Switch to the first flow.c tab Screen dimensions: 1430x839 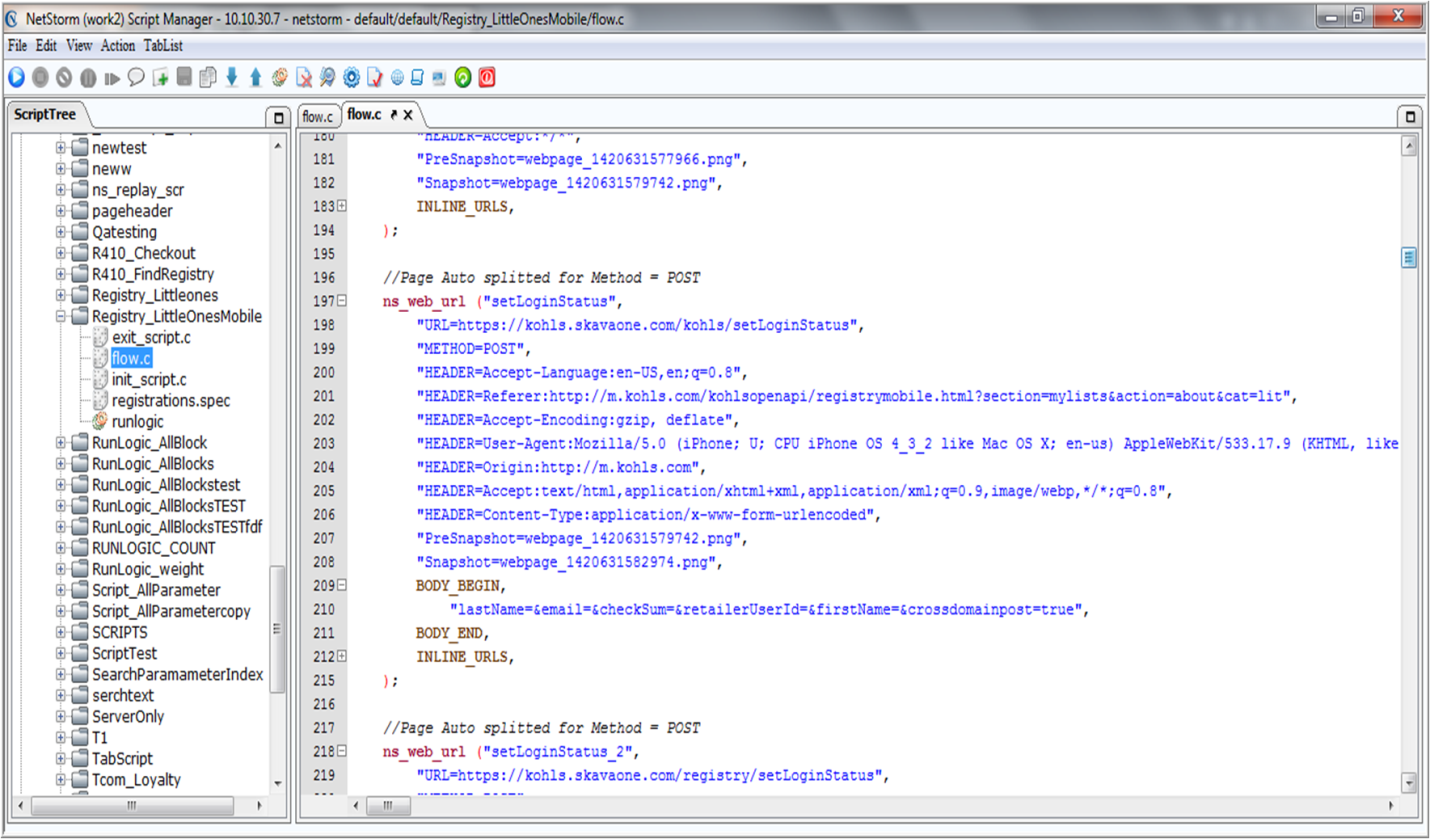click(317, 116)
